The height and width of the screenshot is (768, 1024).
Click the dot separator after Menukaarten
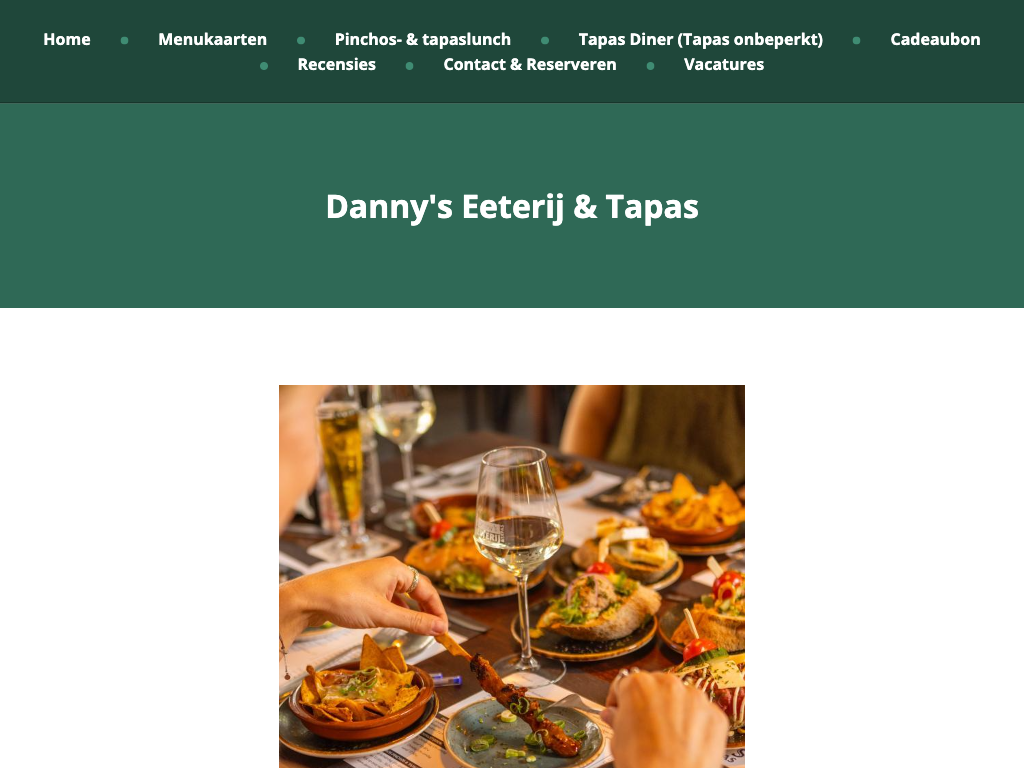[301, 40]
